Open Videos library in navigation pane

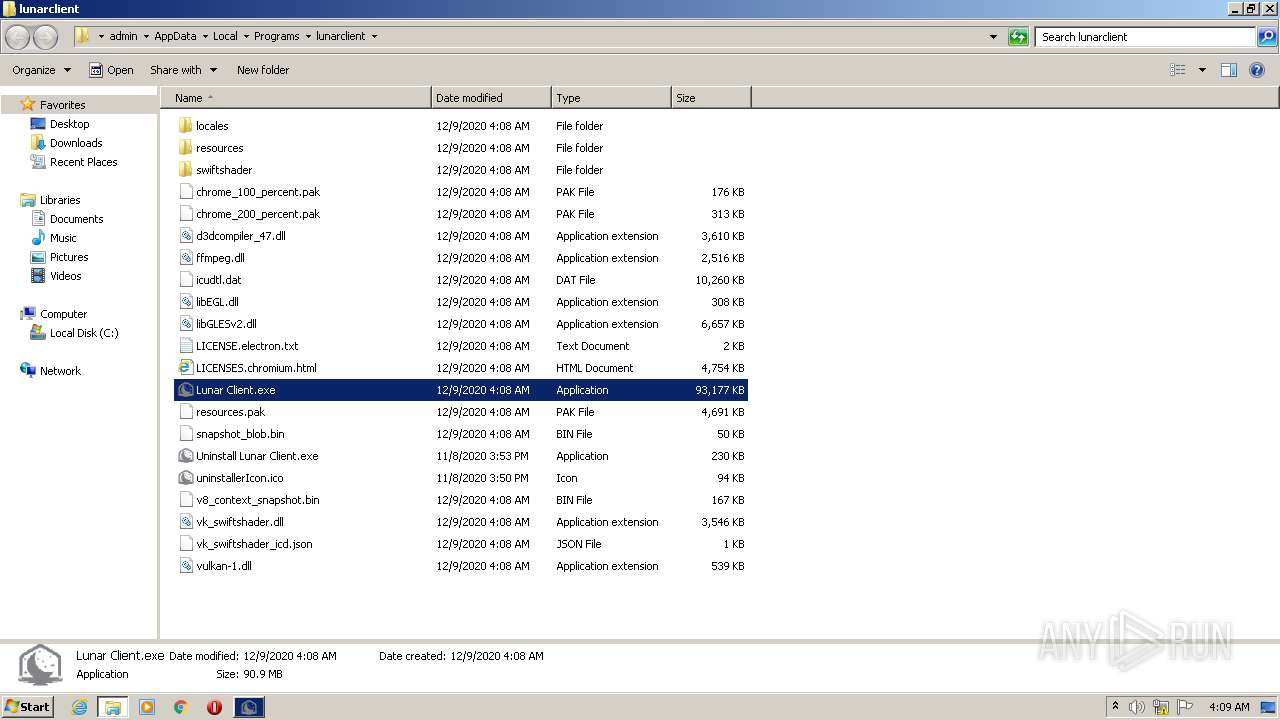tap(65, 276)
